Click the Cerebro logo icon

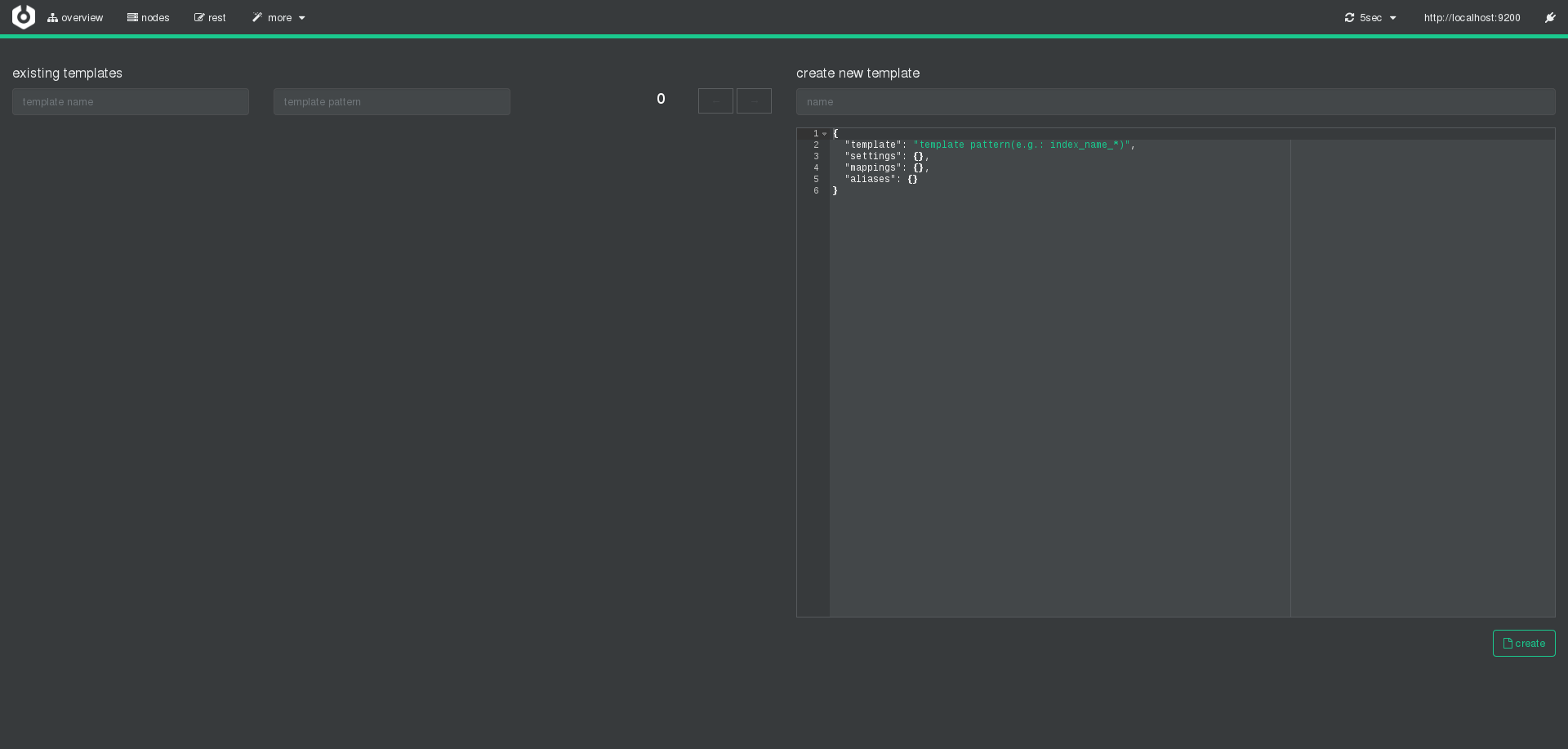(24, 17)
